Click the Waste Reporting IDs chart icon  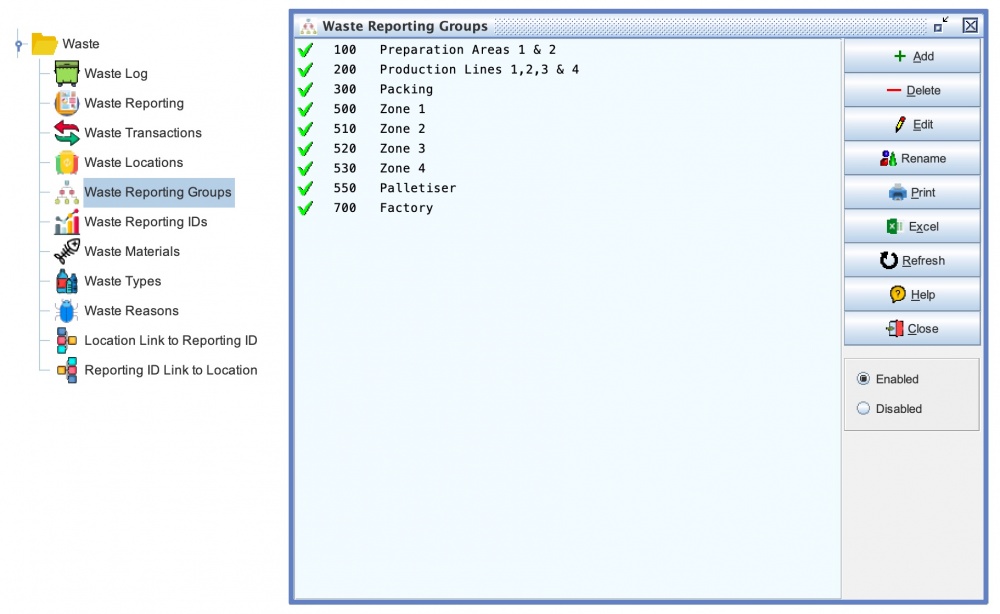(x=67, y=222)
